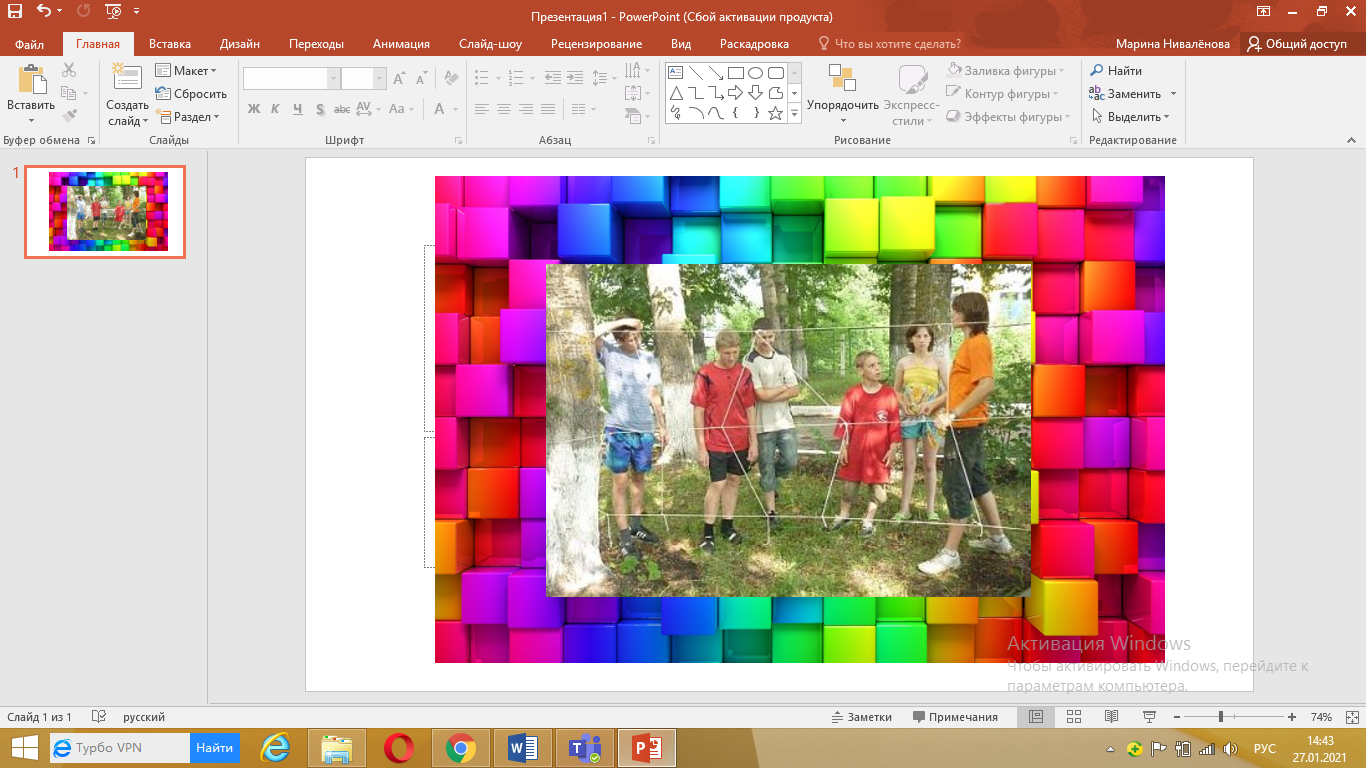This screenshot has height=768, width=1366.
Task: Pick the right arrow block shape
Action: point(735,93)
